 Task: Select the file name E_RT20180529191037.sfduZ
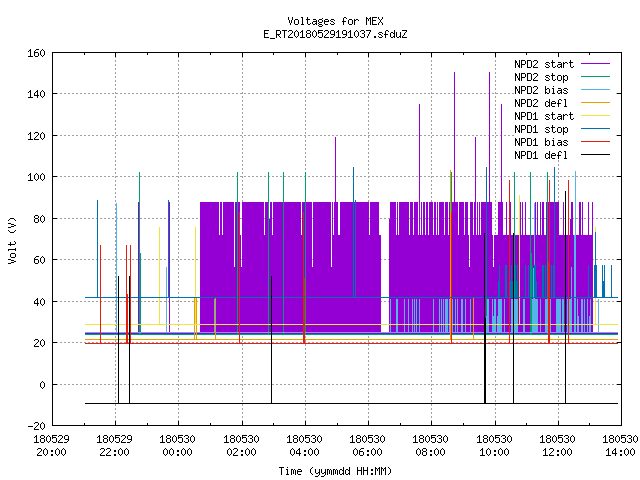[x=335, y=34]
